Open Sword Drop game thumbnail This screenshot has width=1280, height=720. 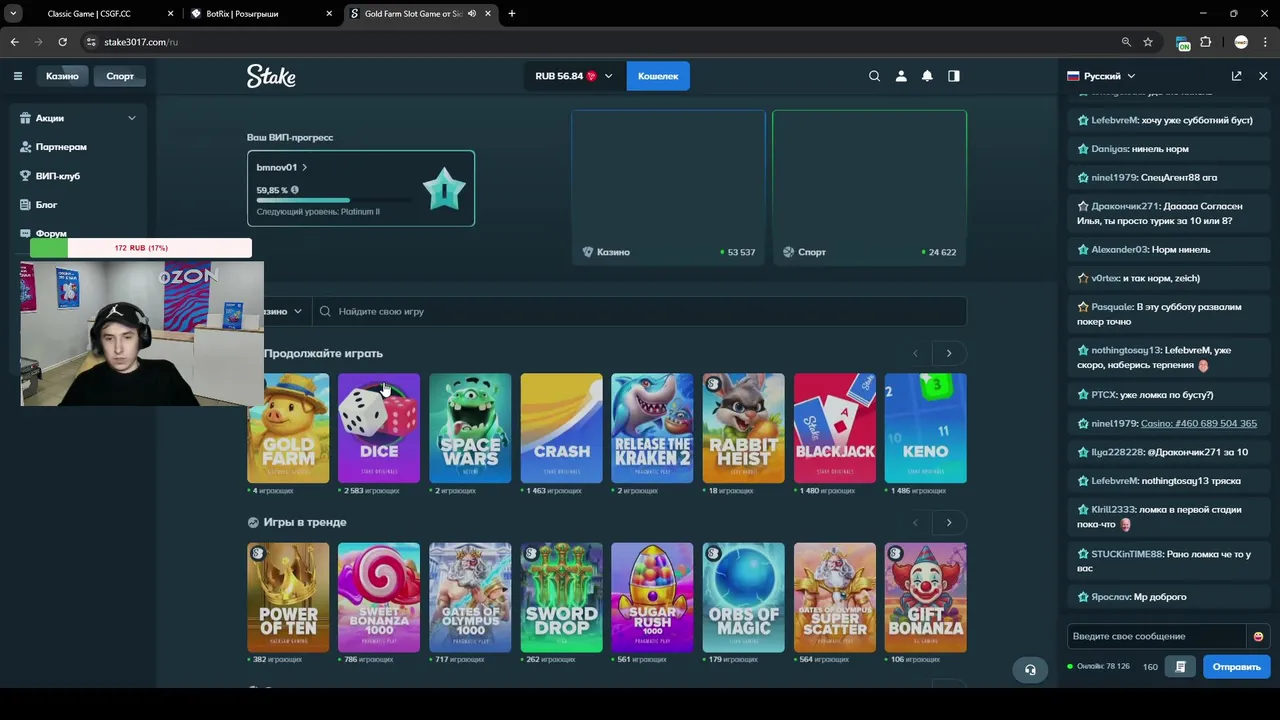561,597
